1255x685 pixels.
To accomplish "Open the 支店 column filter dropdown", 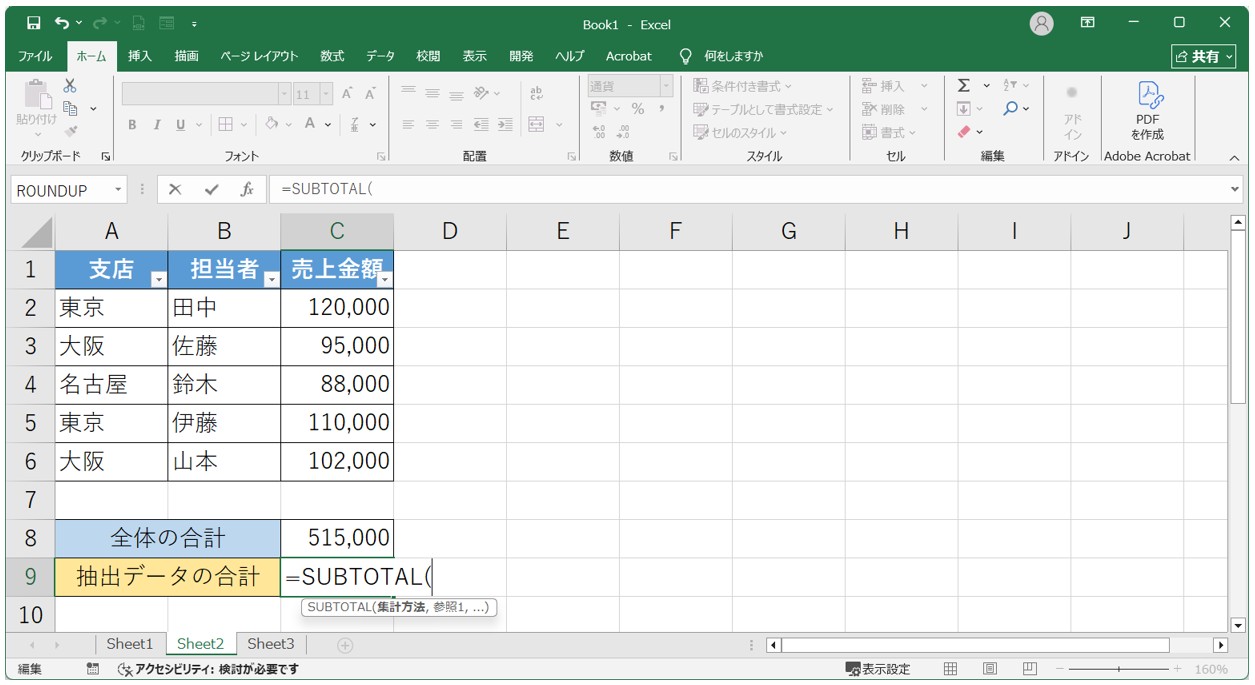I will tap(158, 280).
